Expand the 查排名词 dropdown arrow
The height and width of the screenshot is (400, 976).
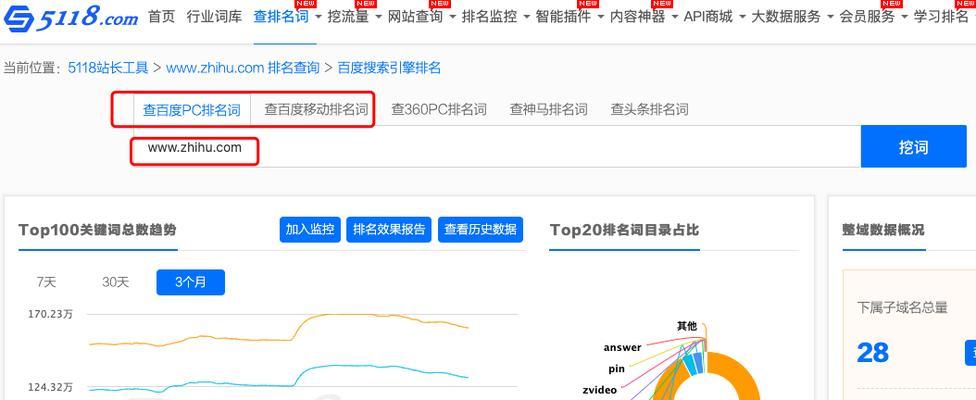tap(319, 17)
